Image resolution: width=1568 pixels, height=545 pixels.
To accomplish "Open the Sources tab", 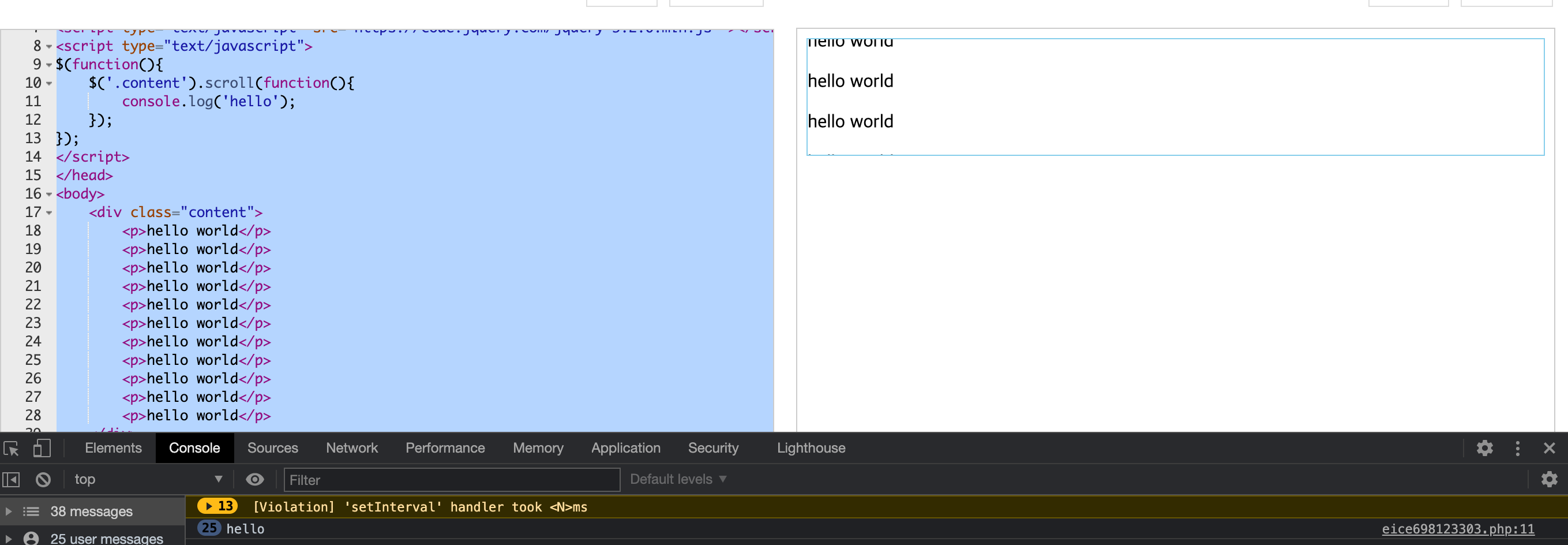I will point(273,447).
